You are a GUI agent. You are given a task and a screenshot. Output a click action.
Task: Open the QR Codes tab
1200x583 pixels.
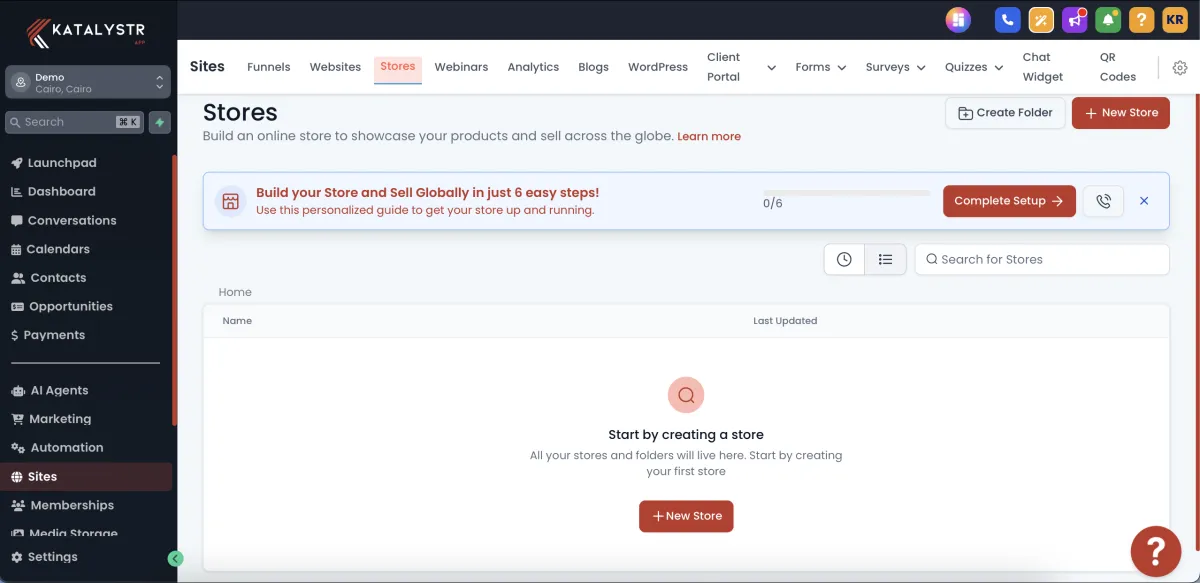1117,67
